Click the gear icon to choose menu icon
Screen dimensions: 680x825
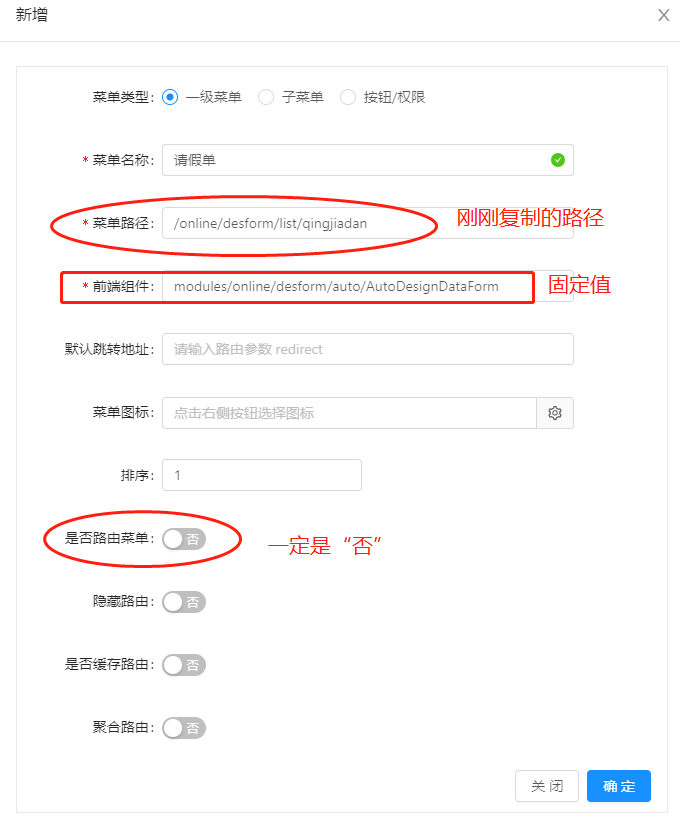[x=555, y=413]
